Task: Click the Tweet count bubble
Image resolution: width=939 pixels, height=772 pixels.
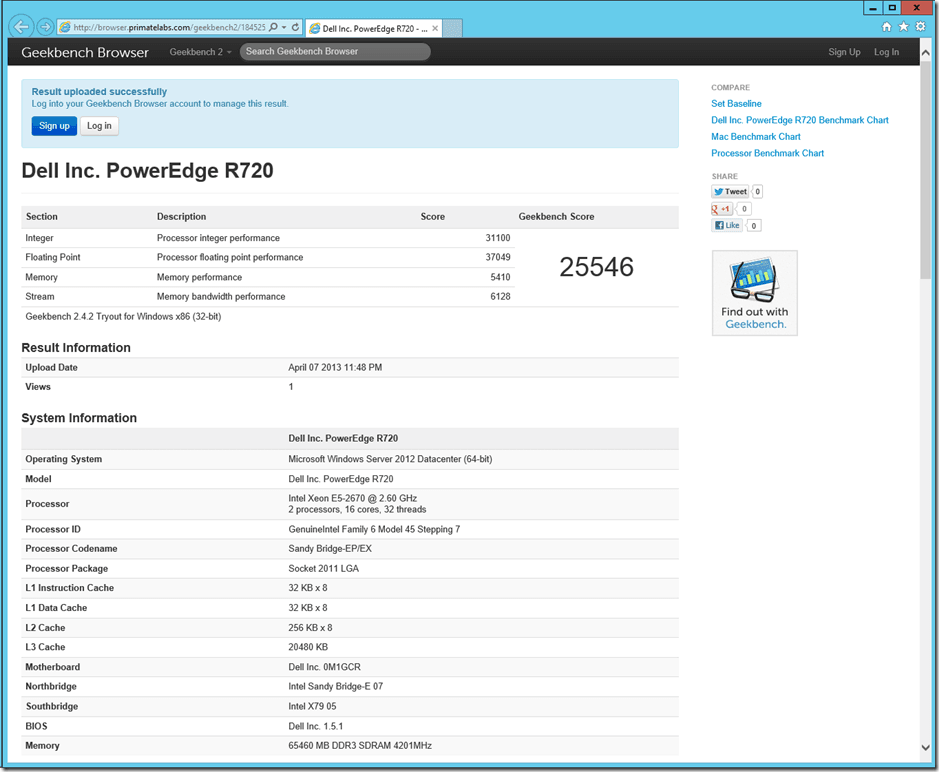Action: 757,192
